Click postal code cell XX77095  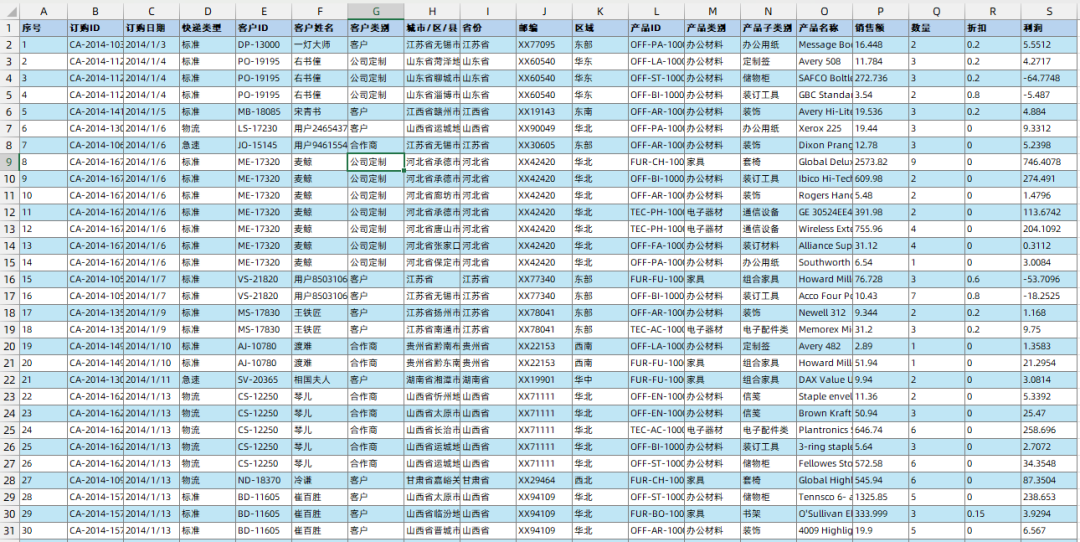(x=544, y=45)
